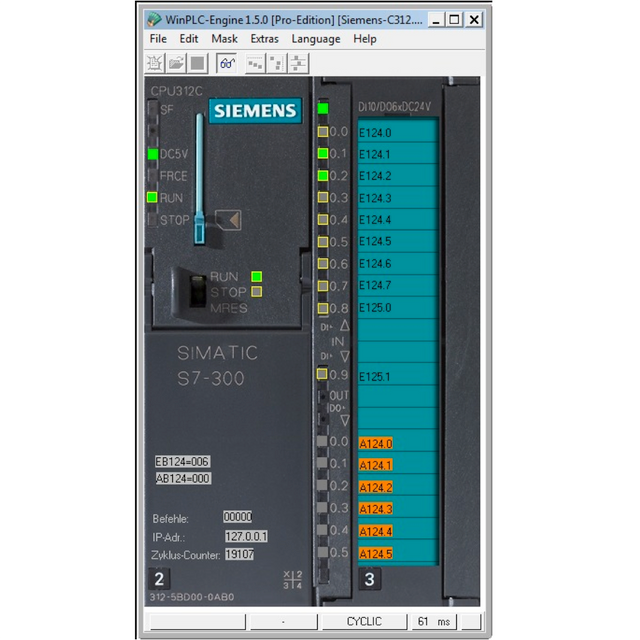640x640 pixels.
Task: Open the Extras menu
Action: click(264, 39)
